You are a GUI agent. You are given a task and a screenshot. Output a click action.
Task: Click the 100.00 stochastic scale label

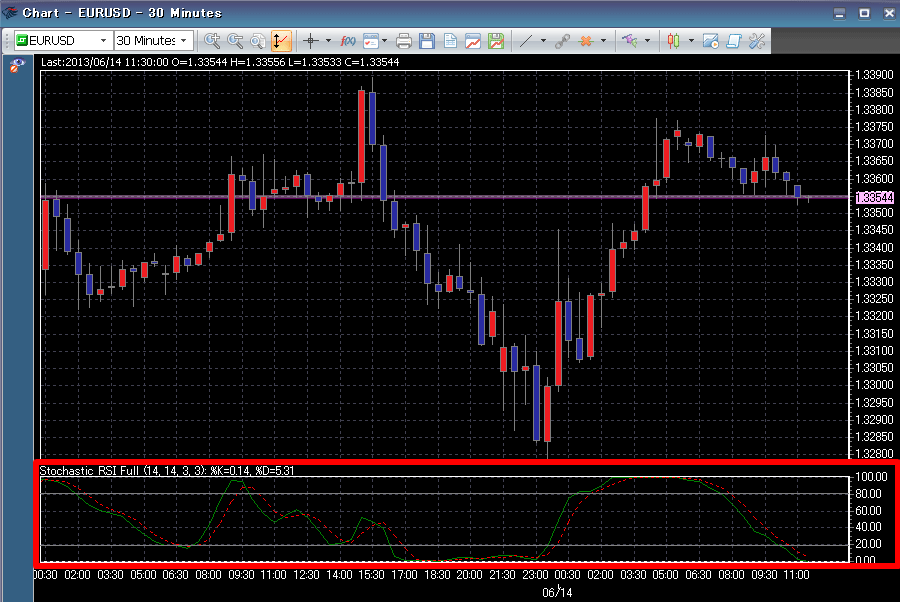click(871, 477)
